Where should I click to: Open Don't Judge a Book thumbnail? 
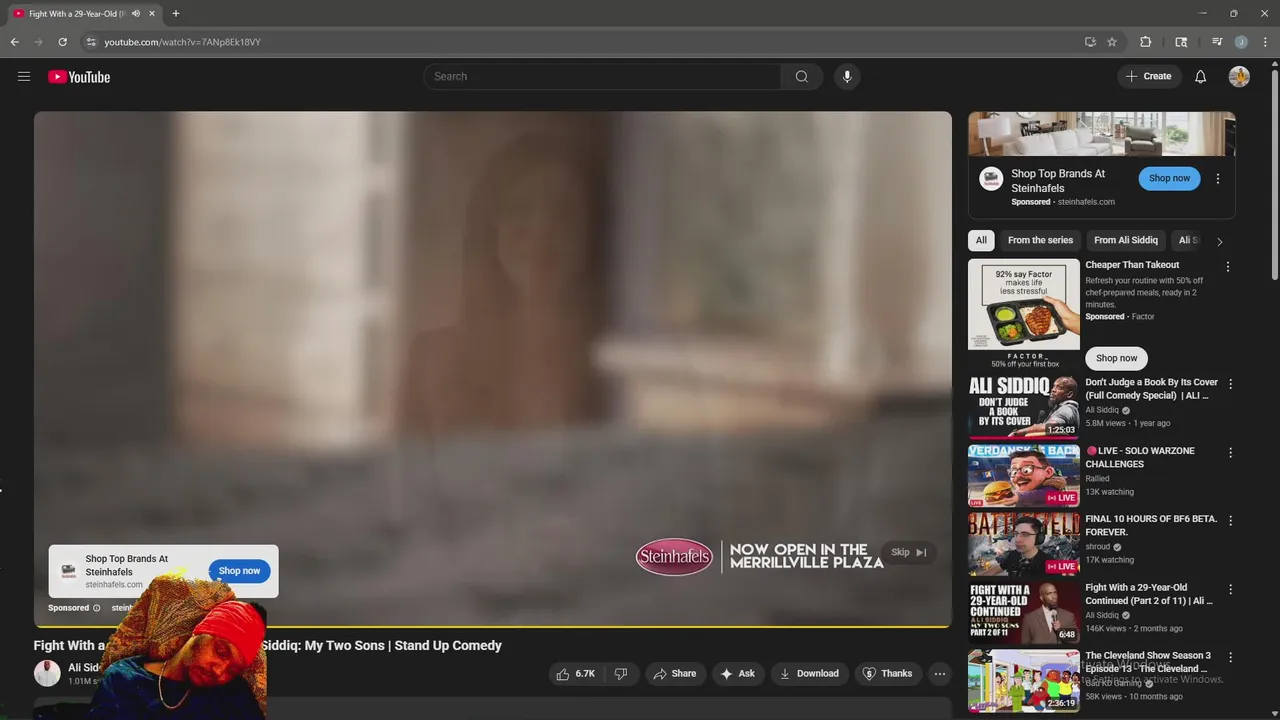coord(1024,406)
